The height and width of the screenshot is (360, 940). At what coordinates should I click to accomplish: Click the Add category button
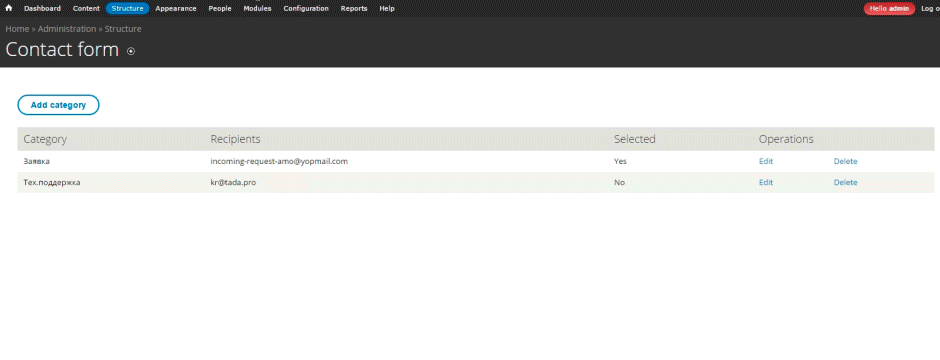pyautogui.click(x=58, y=105)
